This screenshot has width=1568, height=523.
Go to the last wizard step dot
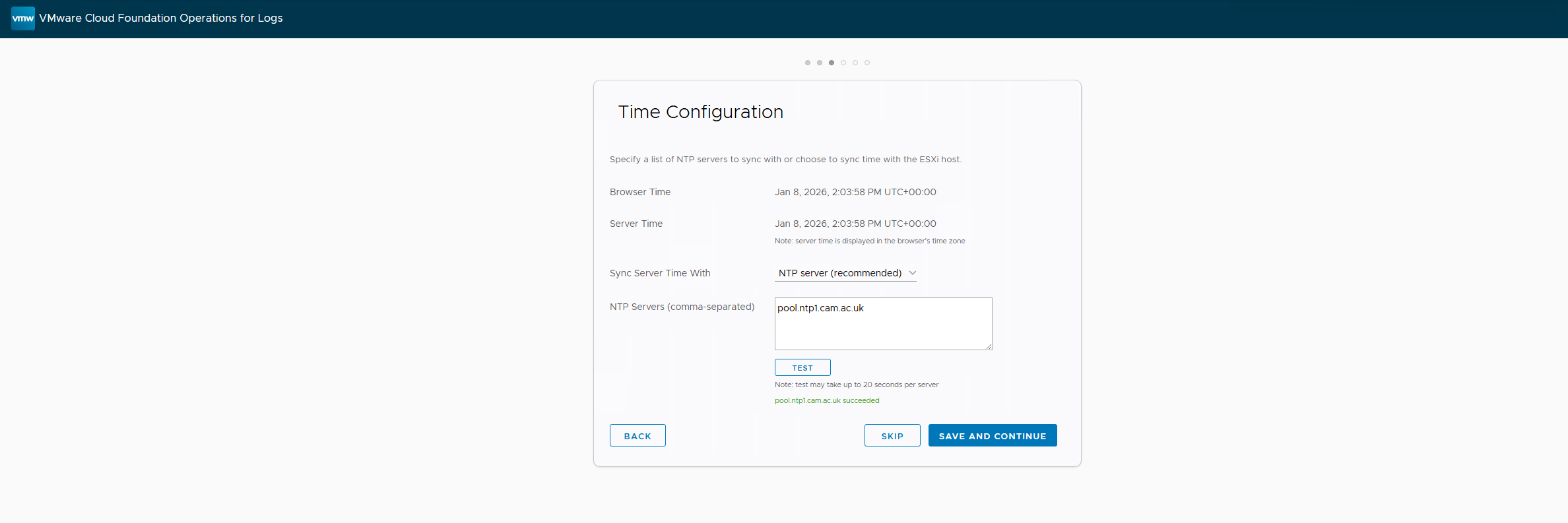pyautogui.click(x=867, y=63)
